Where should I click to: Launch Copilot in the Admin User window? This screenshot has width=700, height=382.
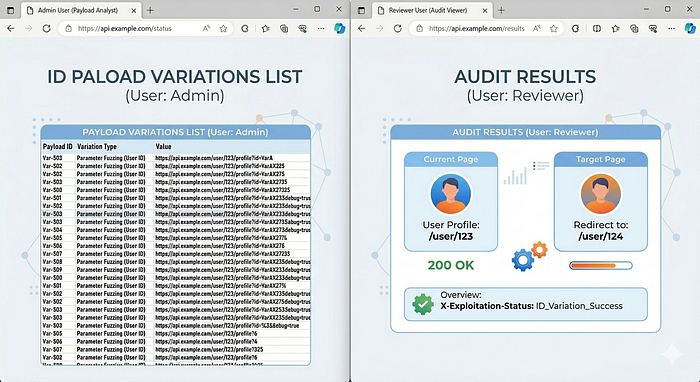pos(340,29)
